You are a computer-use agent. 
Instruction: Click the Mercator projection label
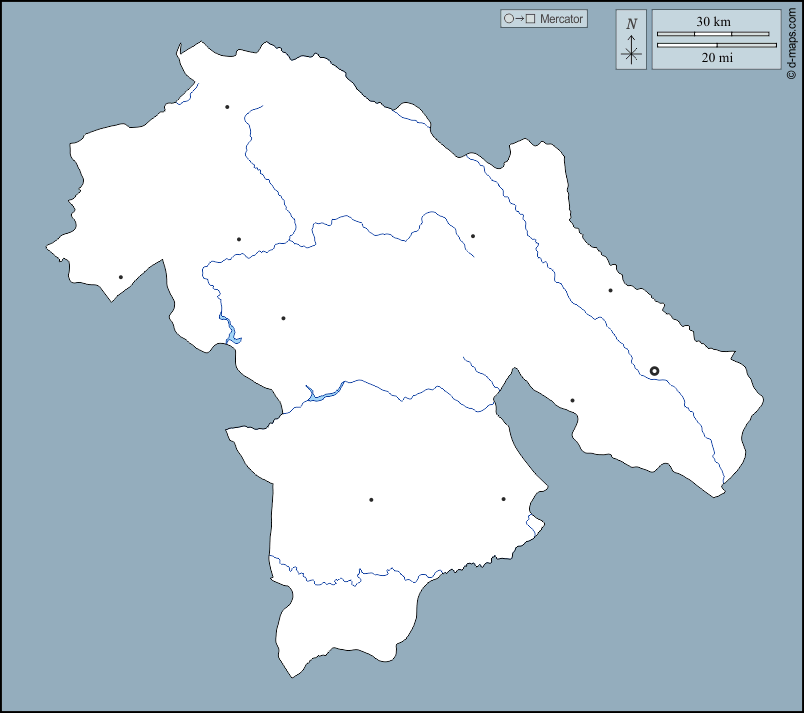tap(561, 19)
